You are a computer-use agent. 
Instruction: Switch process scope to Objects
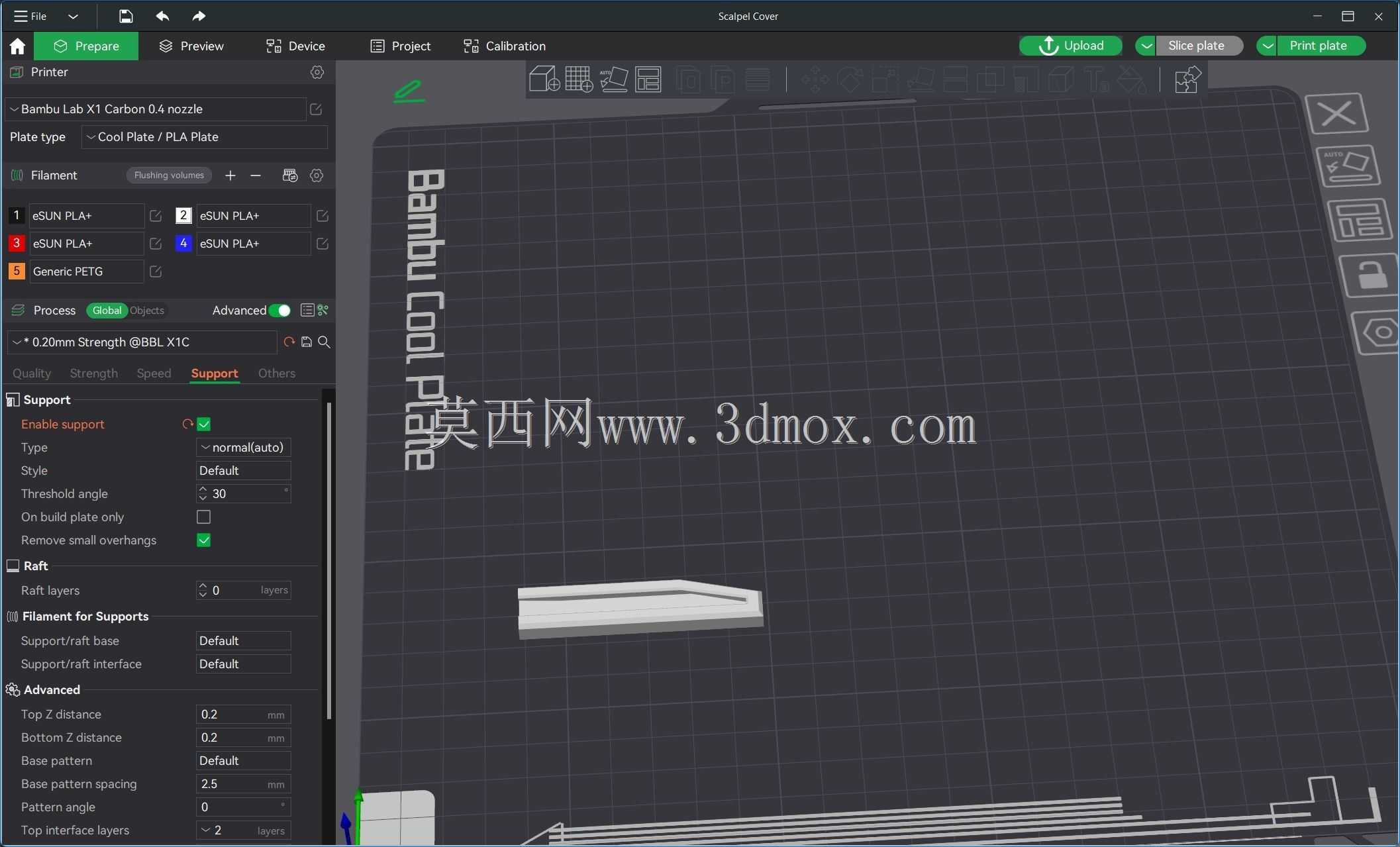(x=147, y=311)
